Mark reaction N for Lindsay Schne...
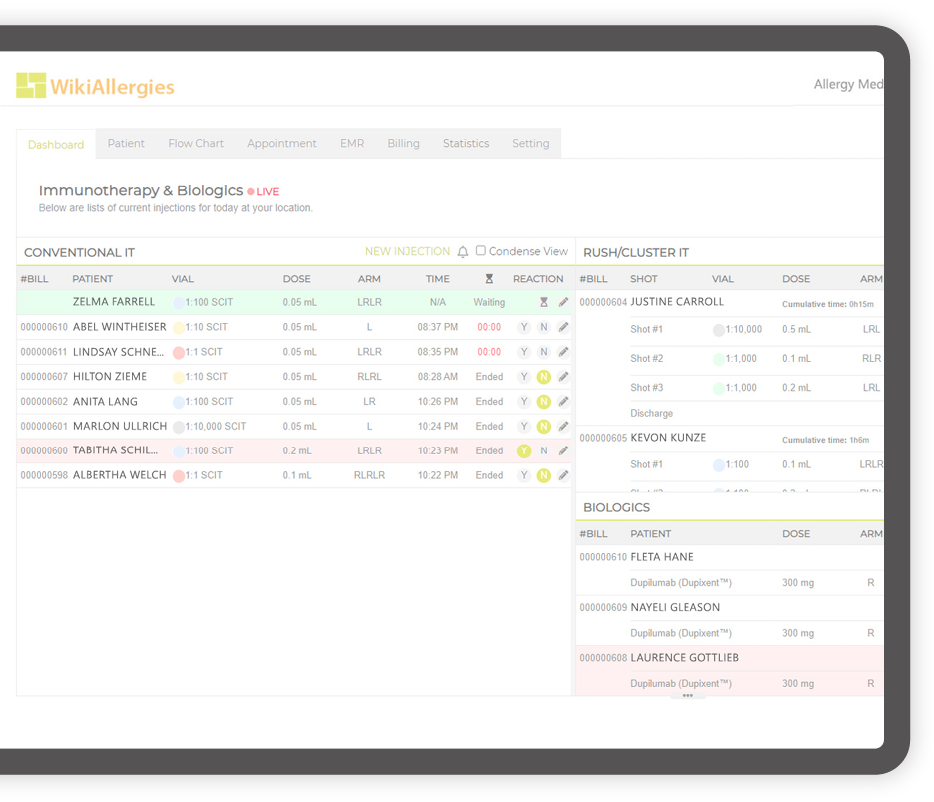This screenshot has width=934, height=802. point(543,352)
